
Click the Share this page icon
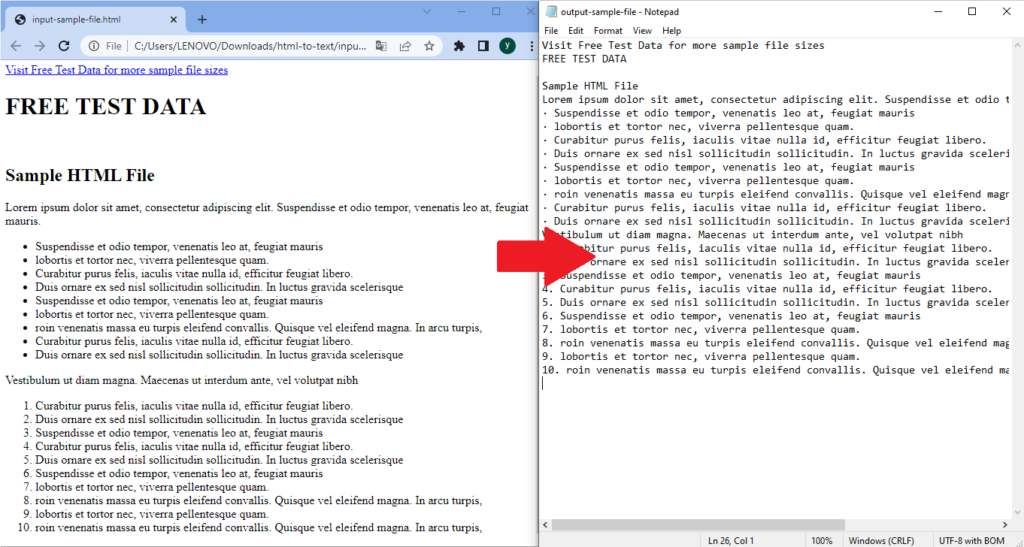406,46
